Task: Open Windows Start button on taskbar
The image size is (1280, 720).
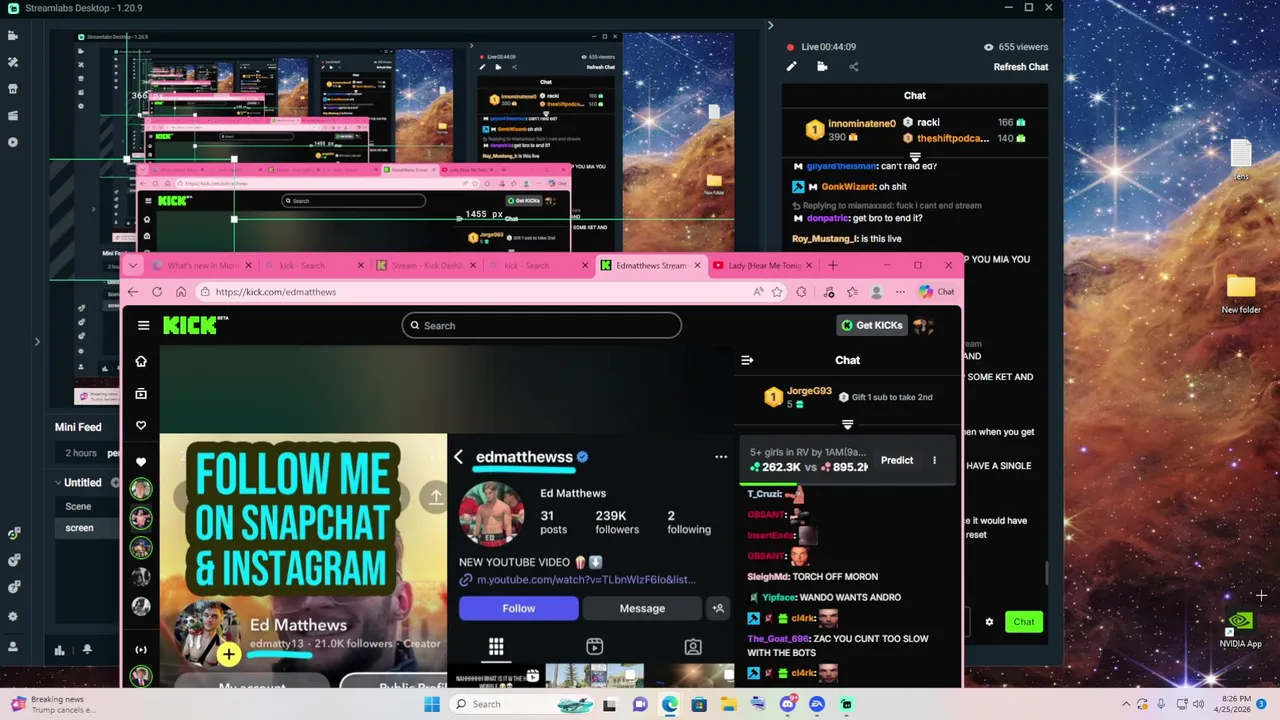Action: (x=431, y=704)
